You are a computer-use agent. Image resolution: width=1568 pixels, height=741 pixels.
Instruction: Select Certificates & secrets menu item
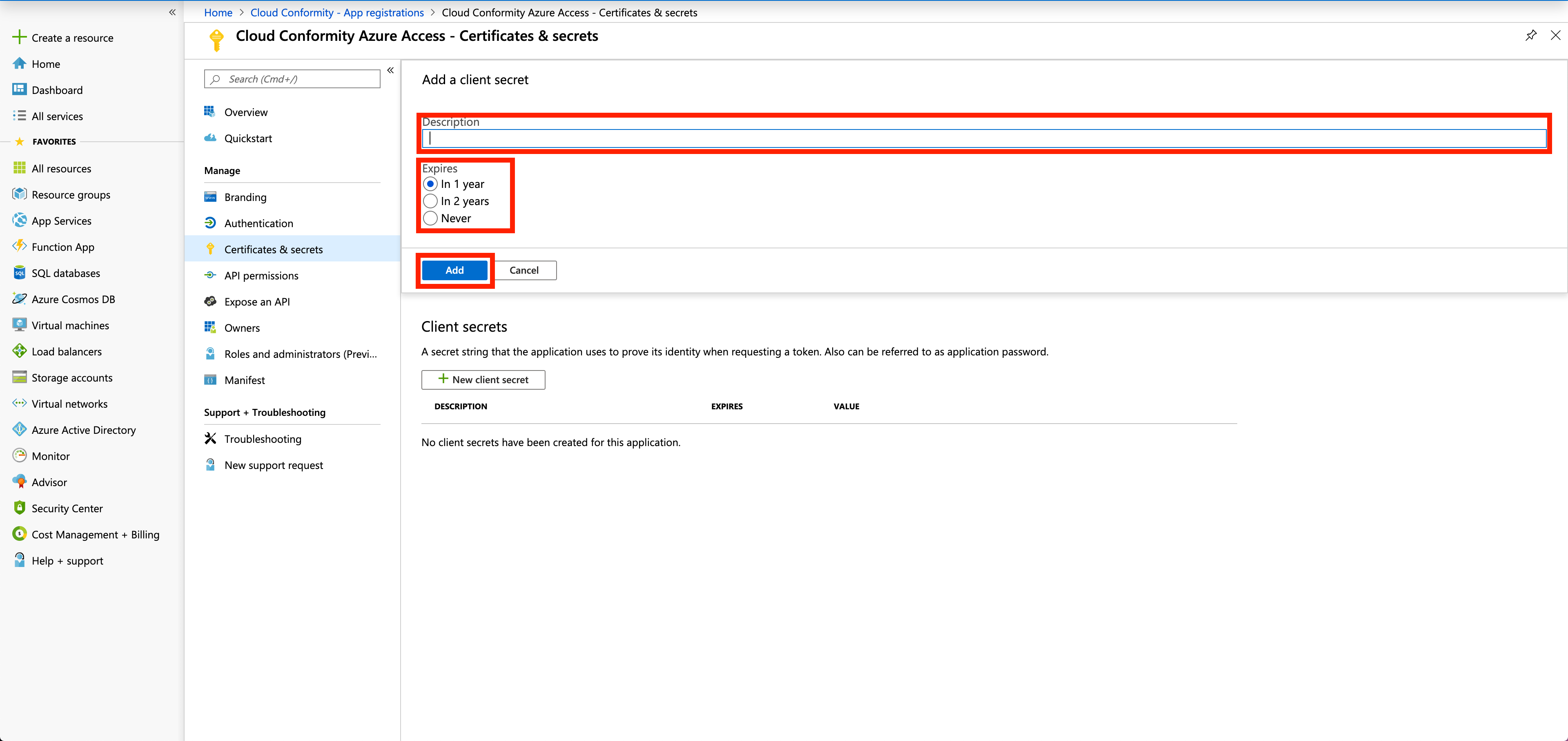pos(292,249)
